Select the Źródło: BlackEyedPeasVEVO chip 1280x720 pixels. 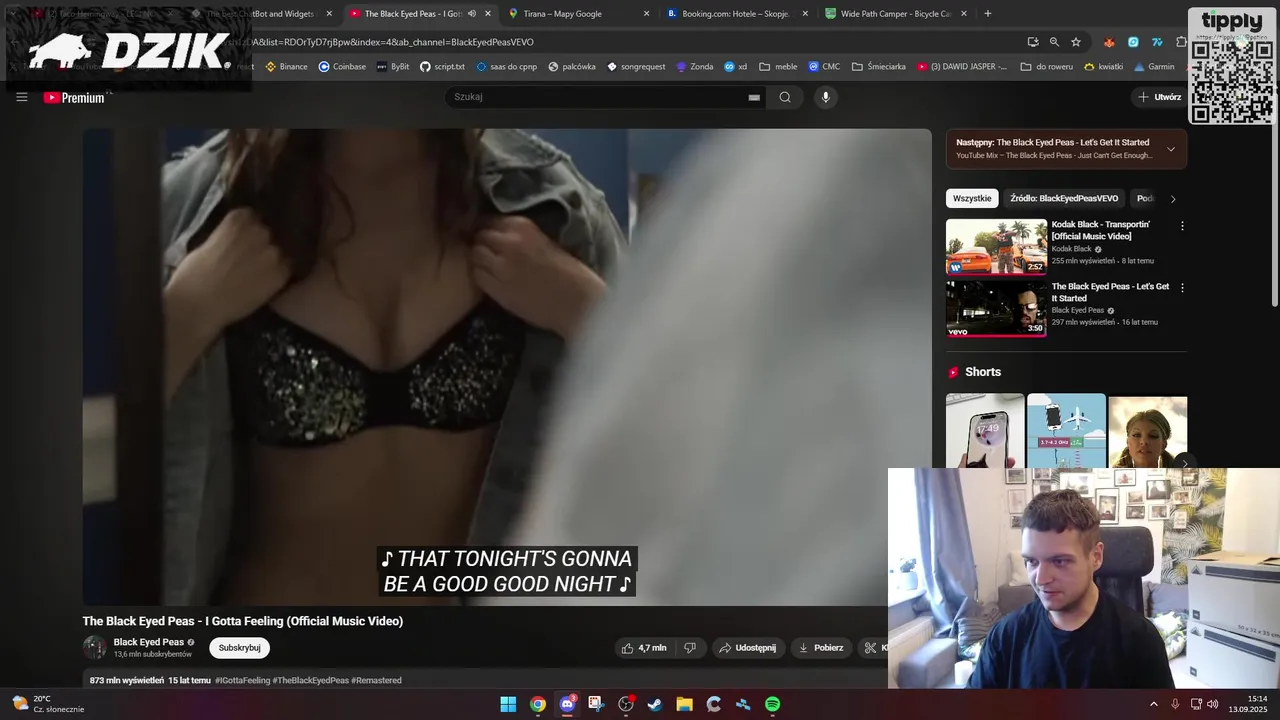pos(1064,198)
